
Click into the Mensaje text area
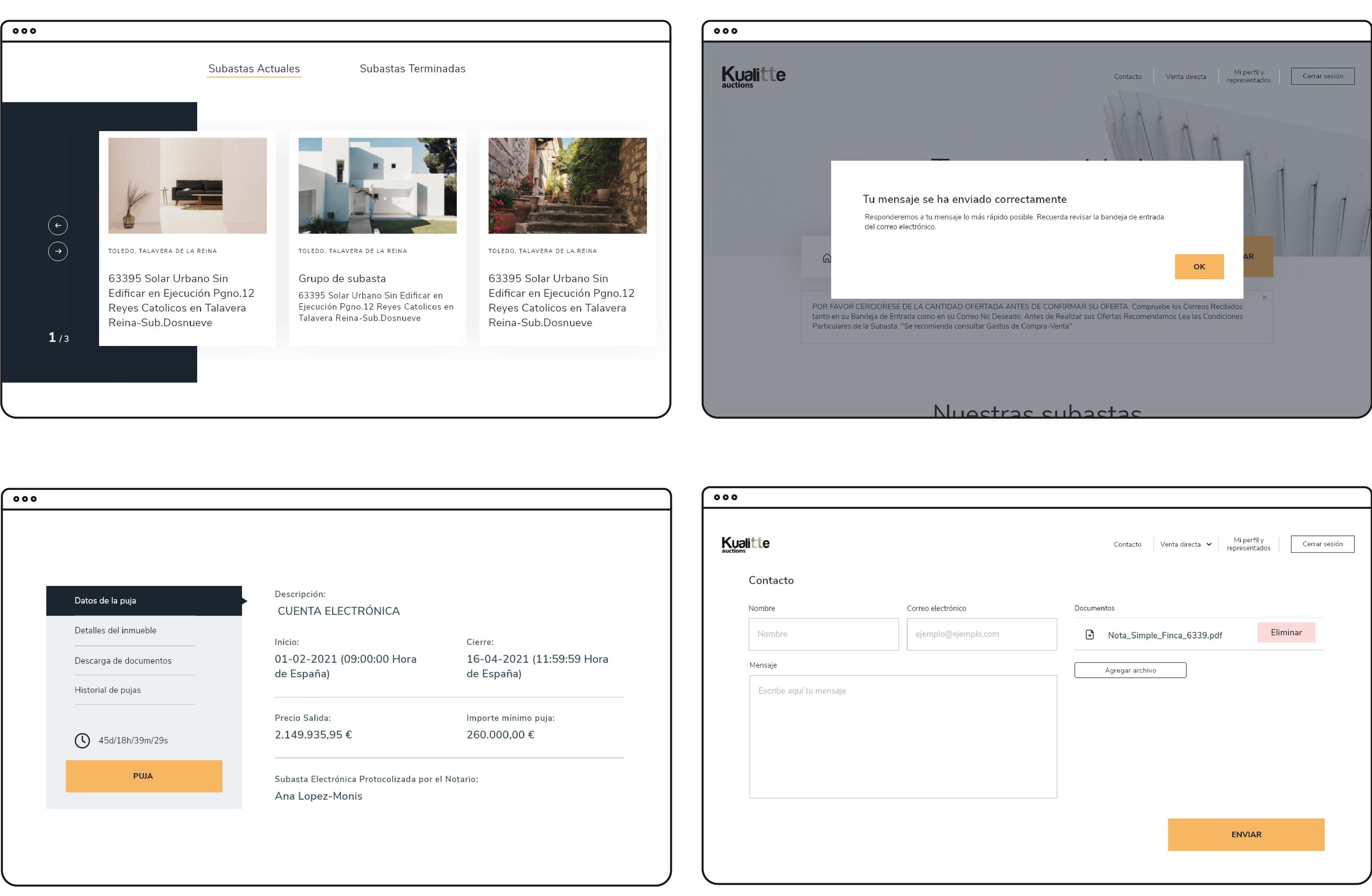click(903, 737)
